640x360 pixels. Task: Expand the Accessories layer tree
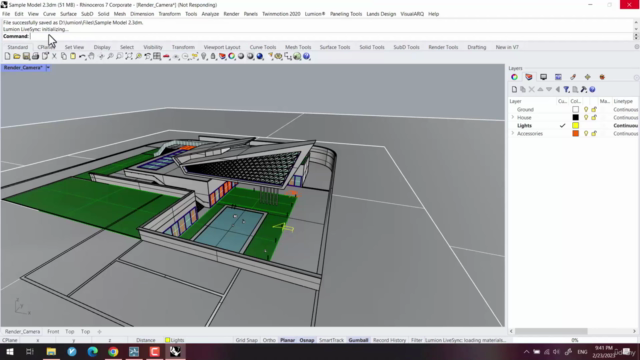click(513, 133)
